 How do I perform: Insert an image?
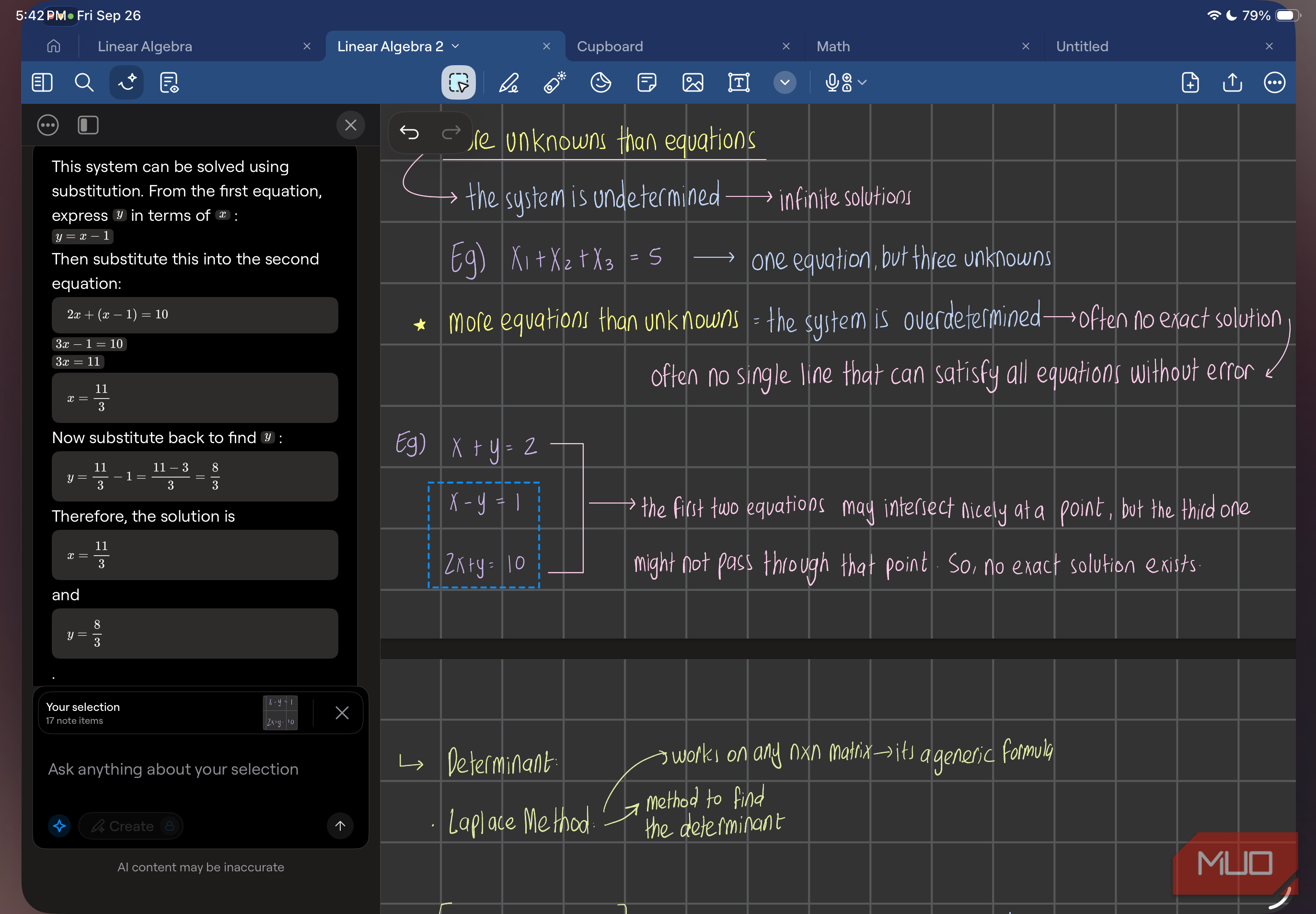tap(693, 82)
